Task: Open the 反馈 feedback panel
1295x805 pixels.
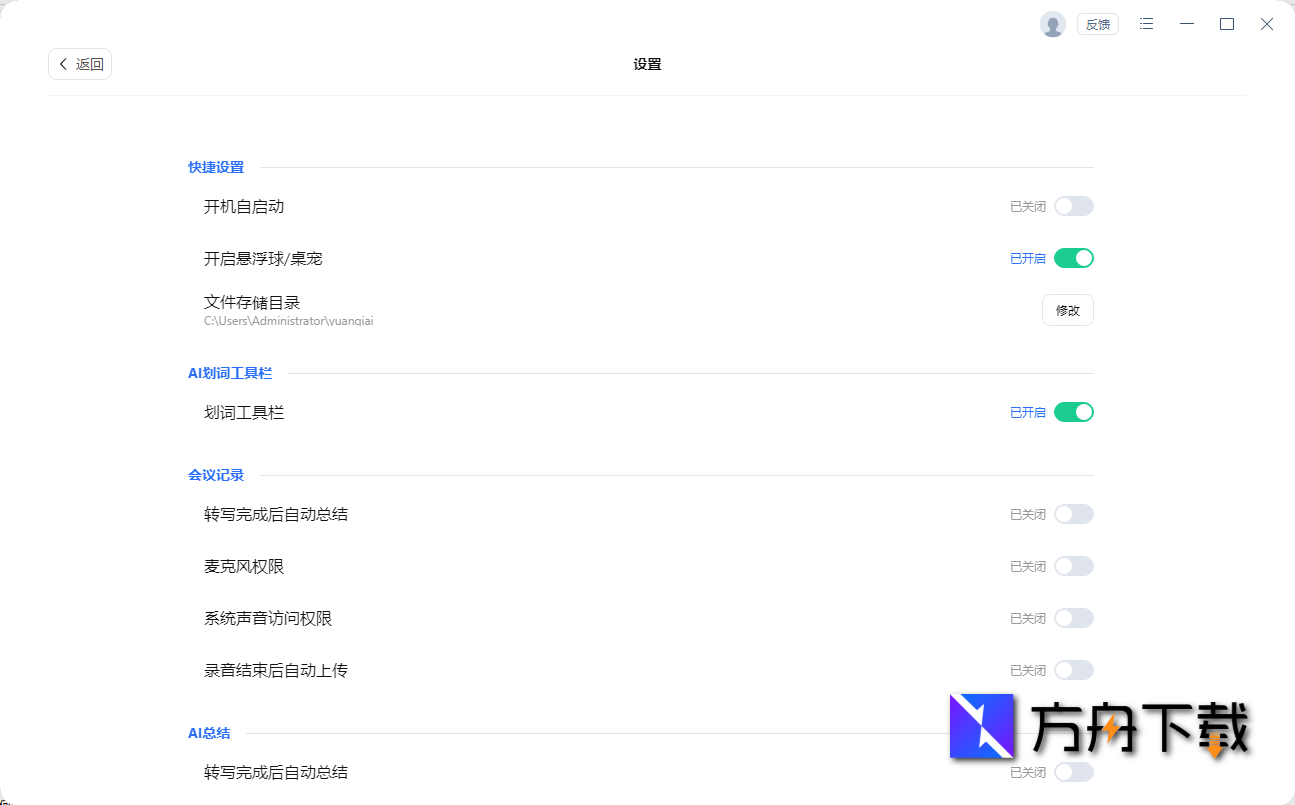Action: tap(1097, 23)
